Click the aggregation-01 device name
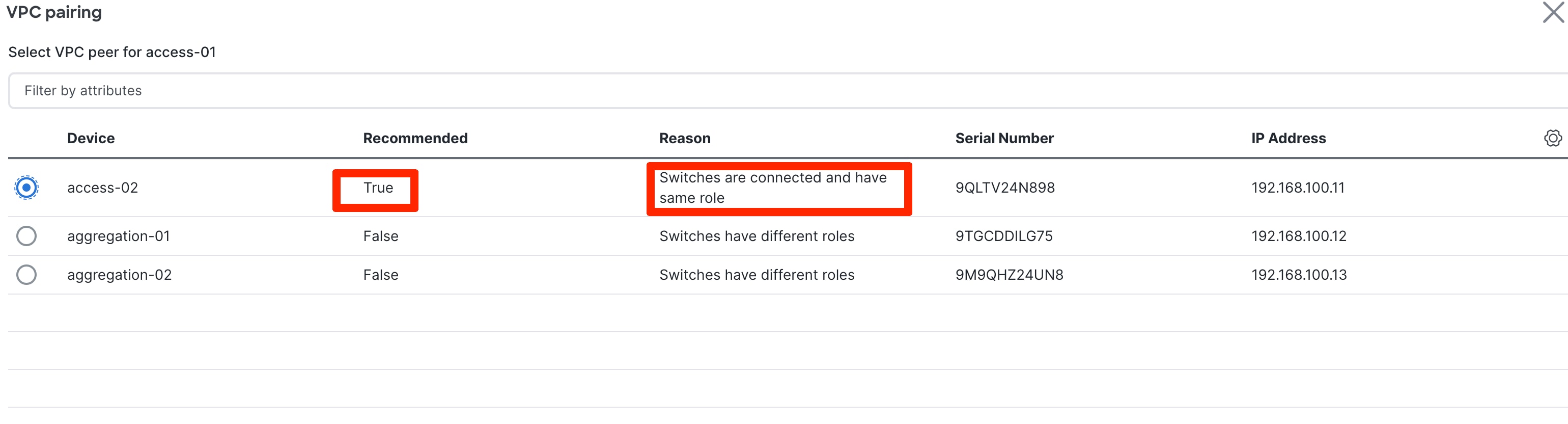Viewport: 1568px width, 424px height. pyautogui.click(x=118, y=236)
